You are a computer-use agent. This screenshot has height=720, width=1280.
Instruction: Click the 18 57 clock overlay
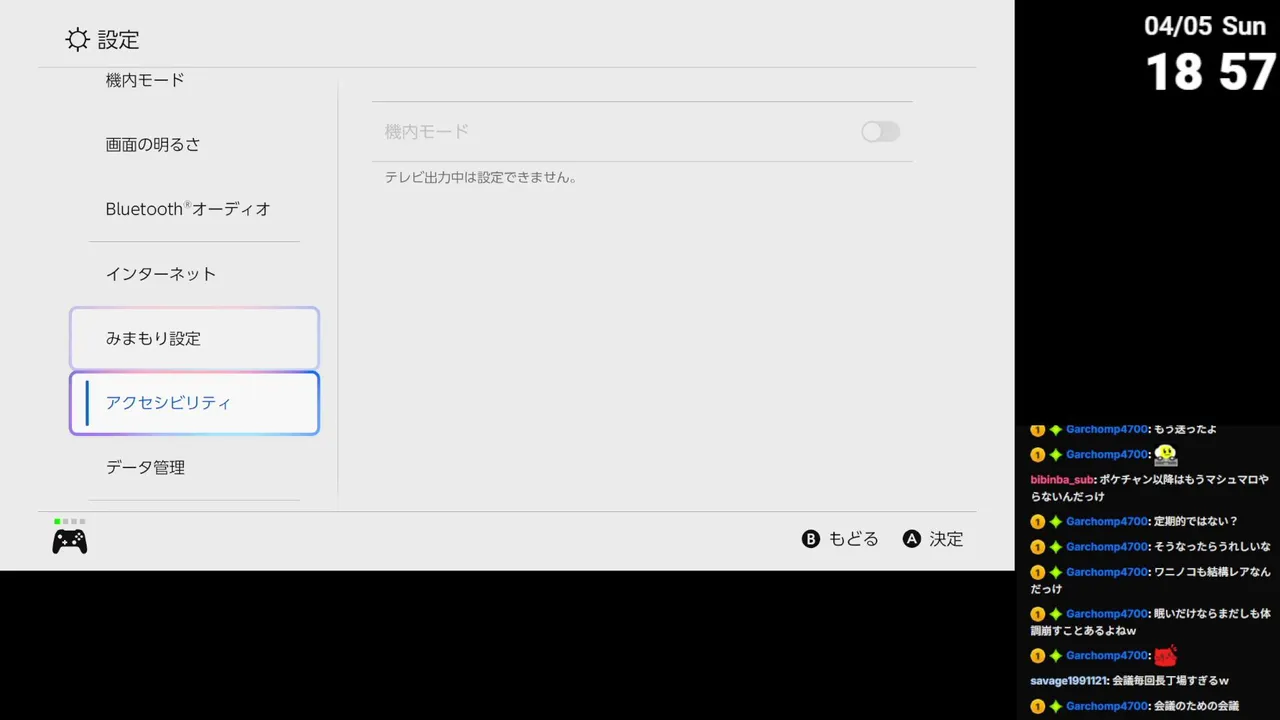(x=1210, y=72)
